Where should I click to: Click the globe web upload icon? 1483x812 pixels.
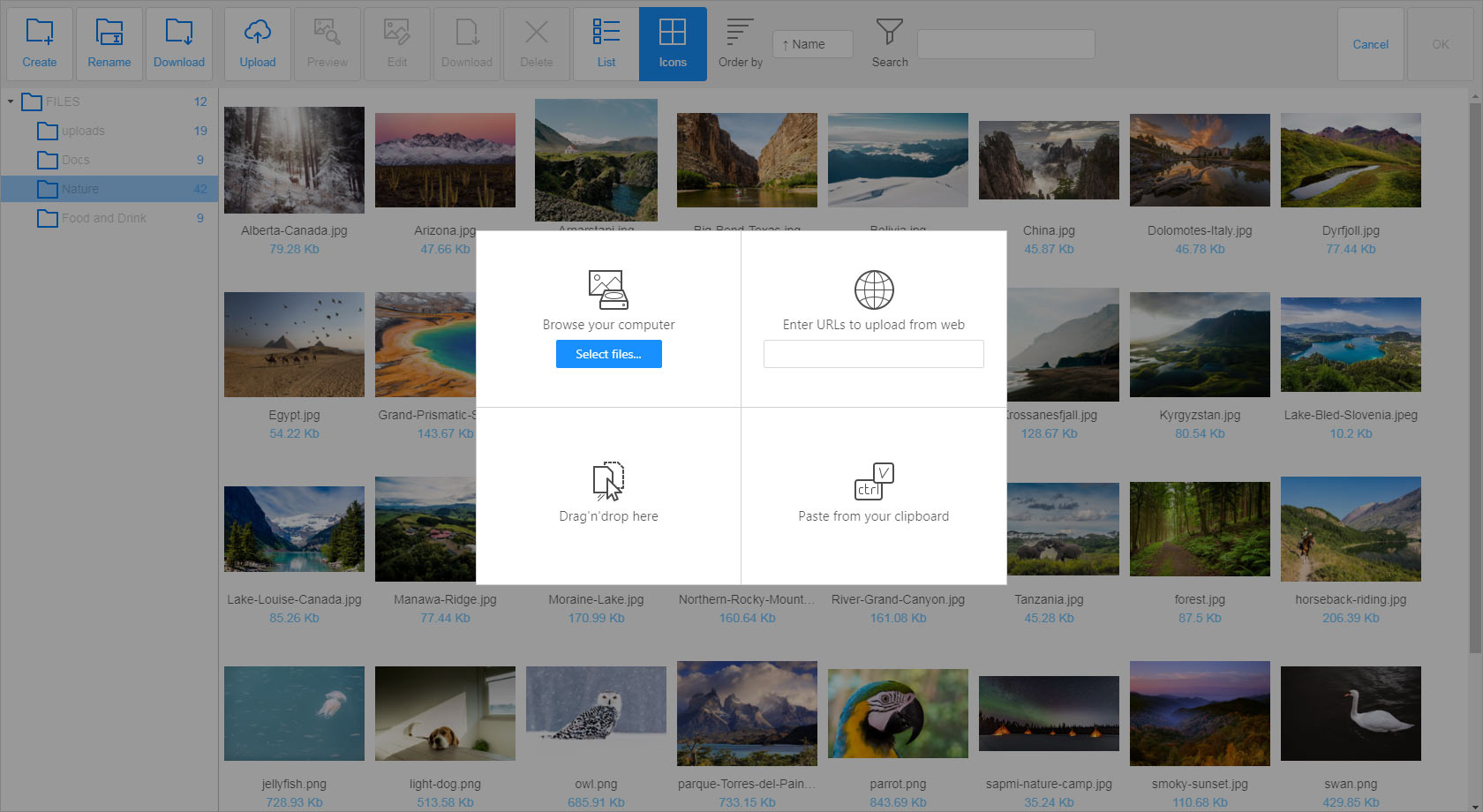point(874,289)
